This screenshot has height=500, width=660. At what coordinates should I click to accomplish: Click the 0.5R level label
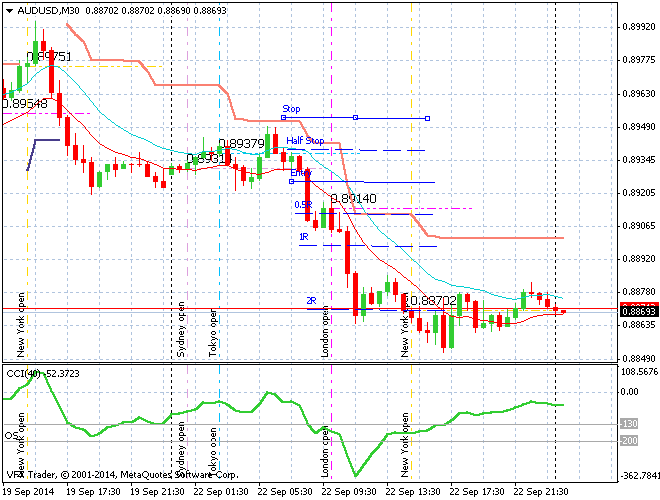303,205
